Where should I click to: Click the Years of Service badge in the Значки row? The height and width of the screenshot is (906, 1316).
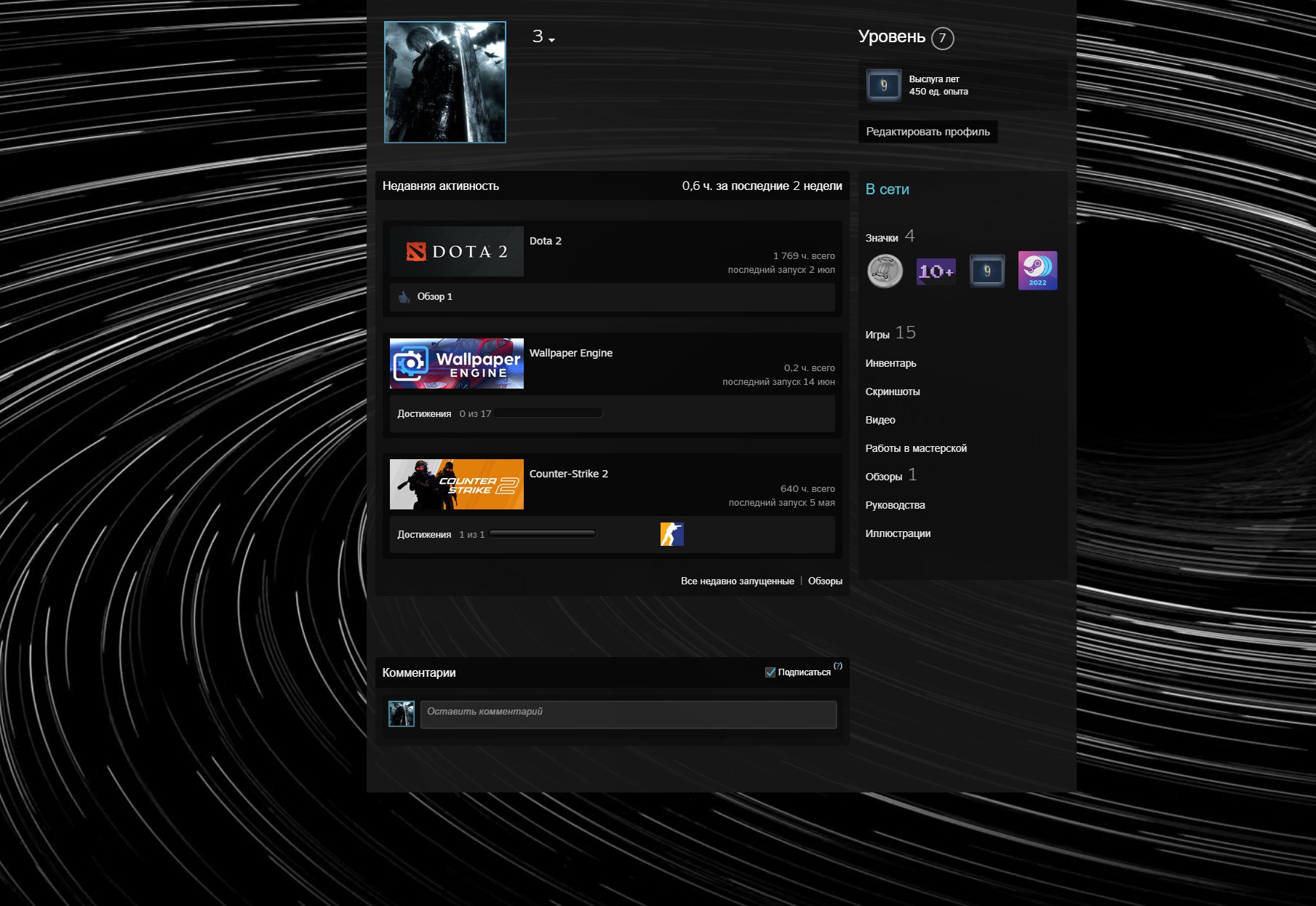click(986, 271)
